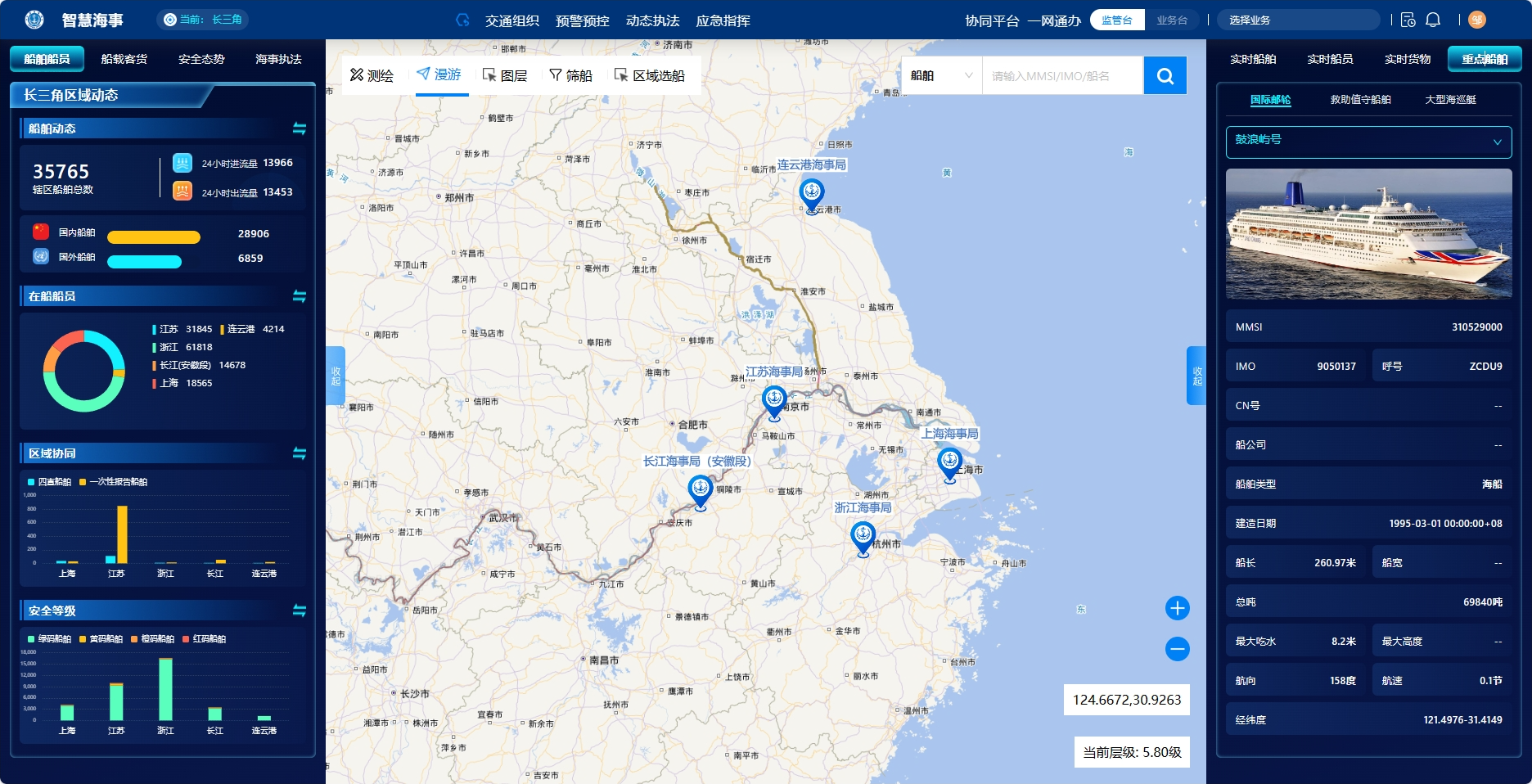1532x784 pixels.
Task: Toggle 绿码船舶 legend item
Action: click(x=49, y=639)
